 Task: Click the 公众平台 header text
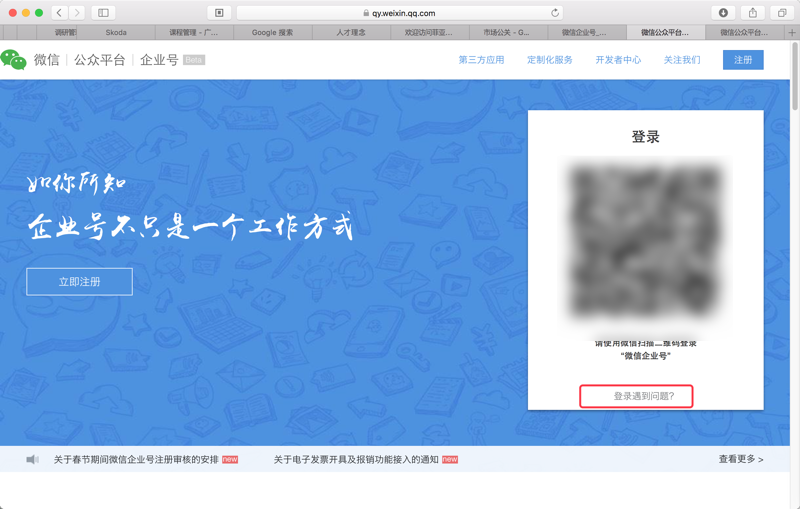pyautogui.click(x=99, y=60)
